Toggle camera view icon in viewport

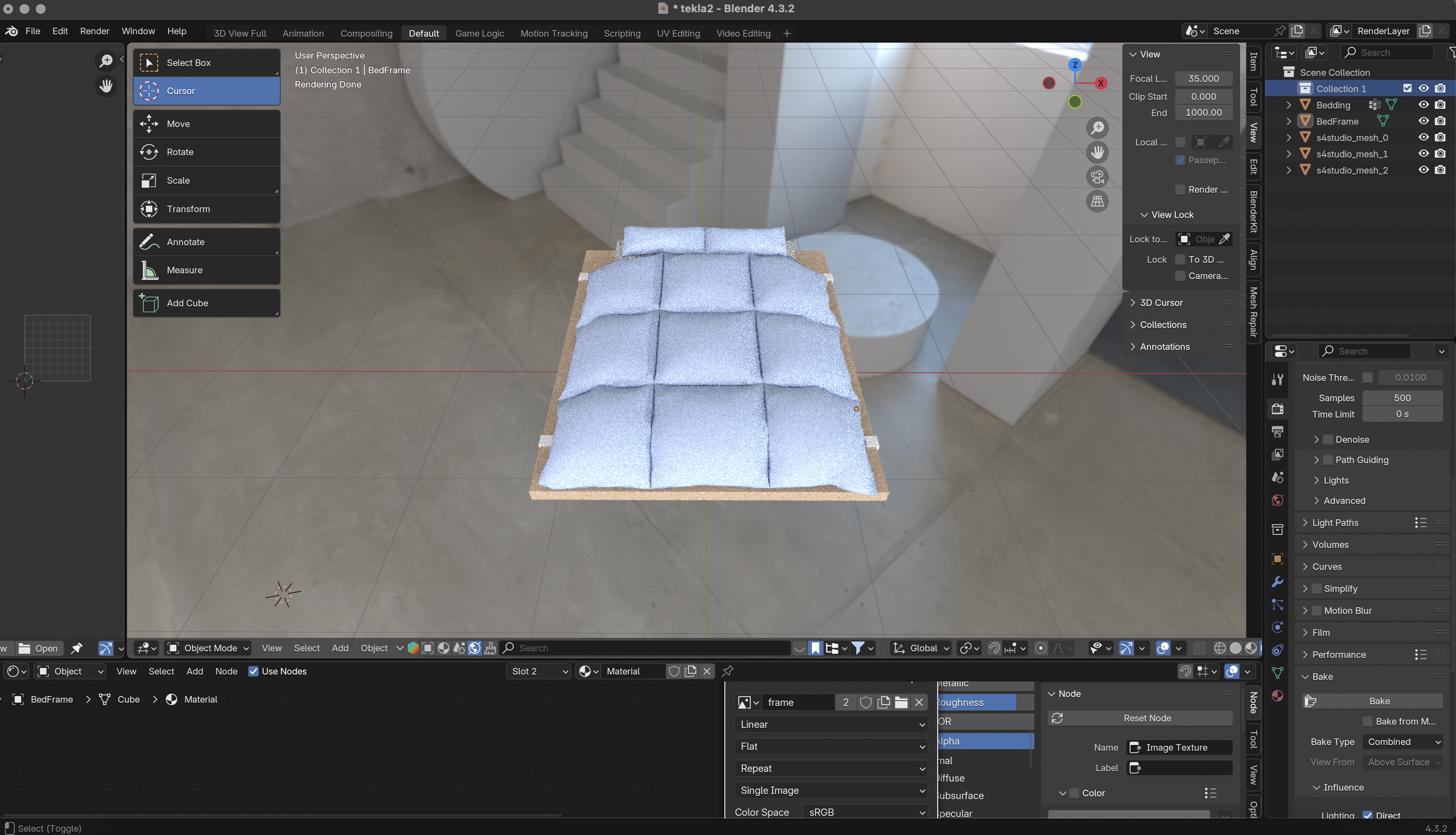(x=1097, y=176)
